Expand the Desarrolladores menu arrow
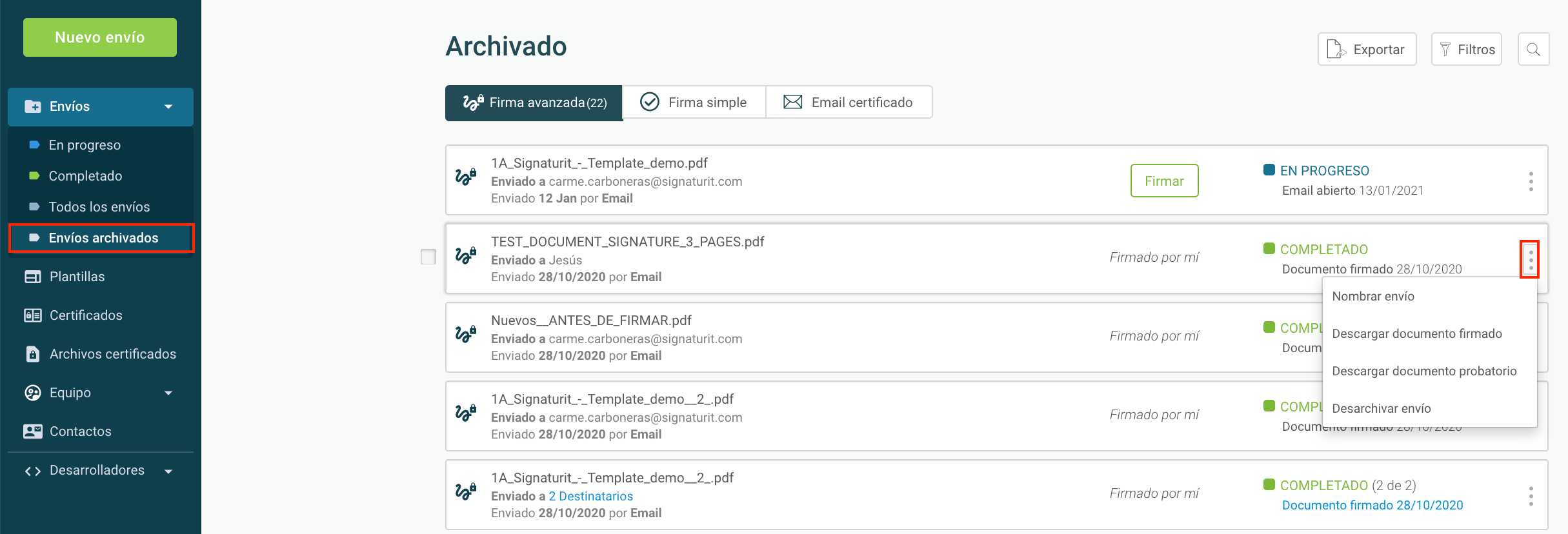The image size is (1568, 534). click(x=168, y=471)
